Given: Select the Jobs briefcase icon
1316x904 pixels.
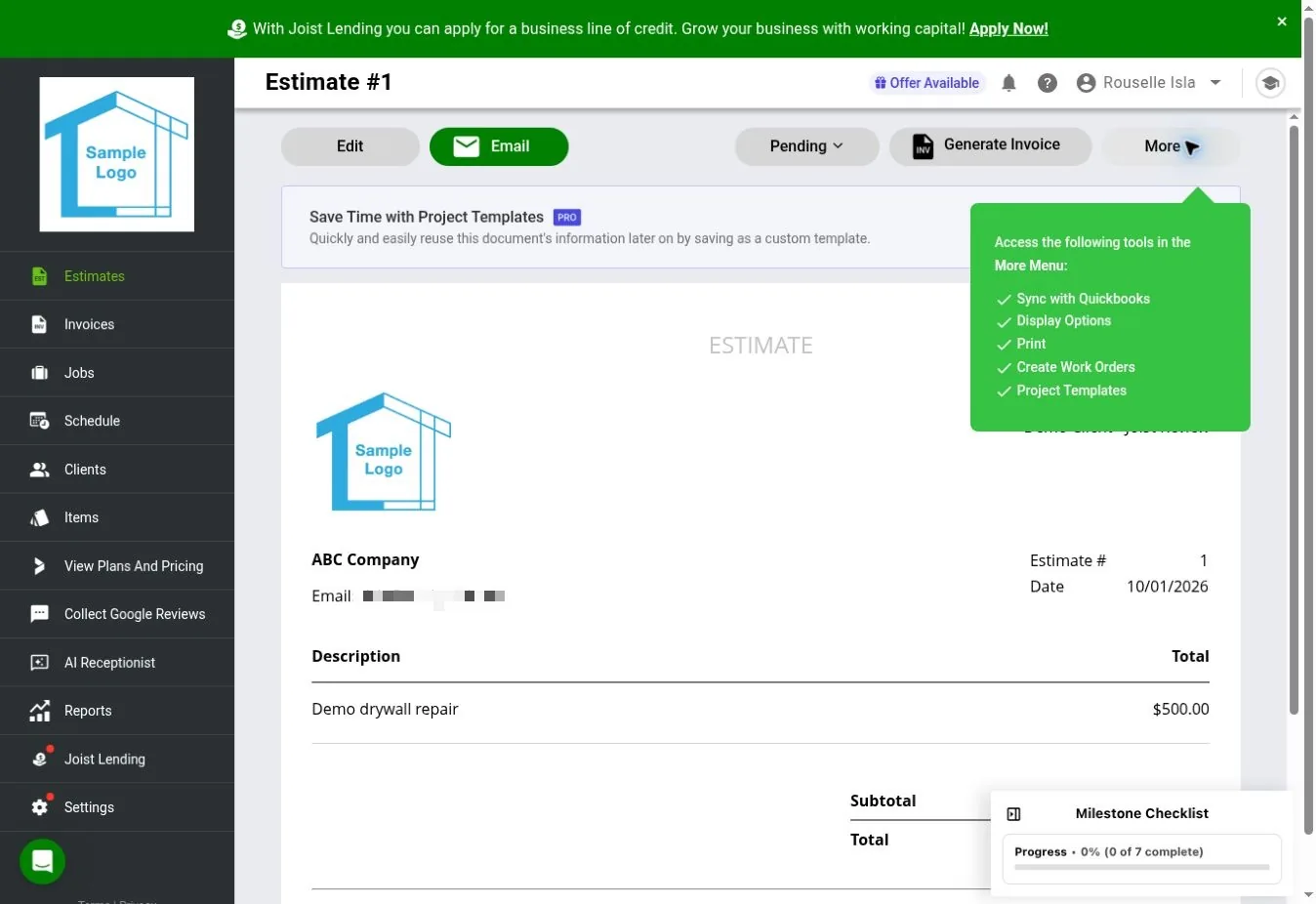Looking at the screenshot, I should tap(39, 373).
